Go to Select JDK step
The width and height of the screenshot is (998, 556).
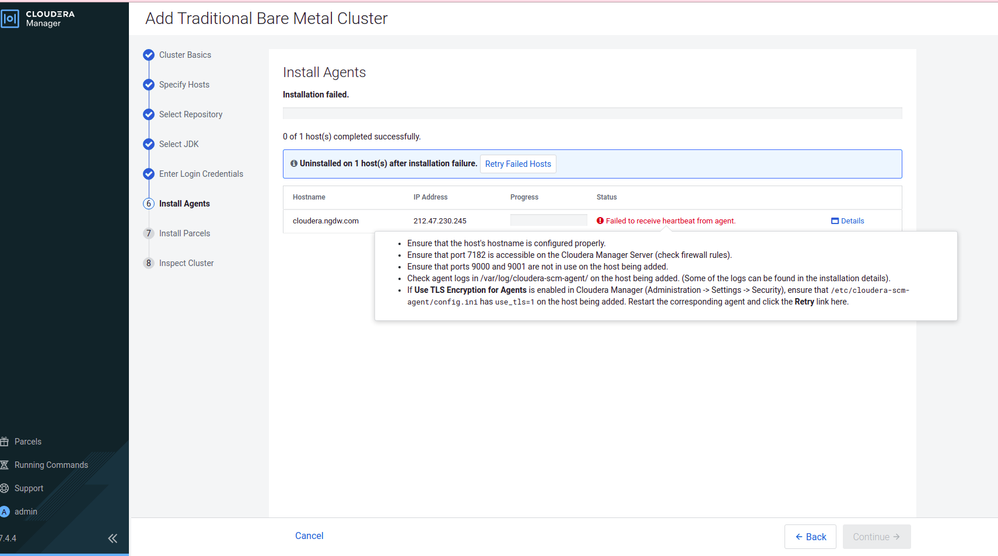[x=179, y=144]
